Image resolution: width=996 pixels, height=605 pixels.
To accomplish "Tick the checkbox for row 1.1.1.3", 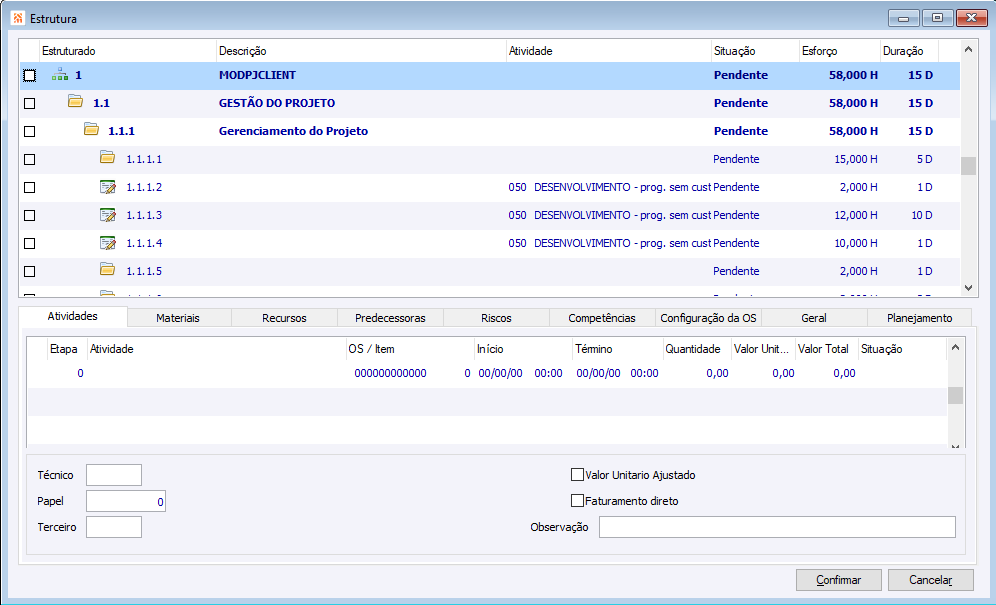I will pos(29,215).
